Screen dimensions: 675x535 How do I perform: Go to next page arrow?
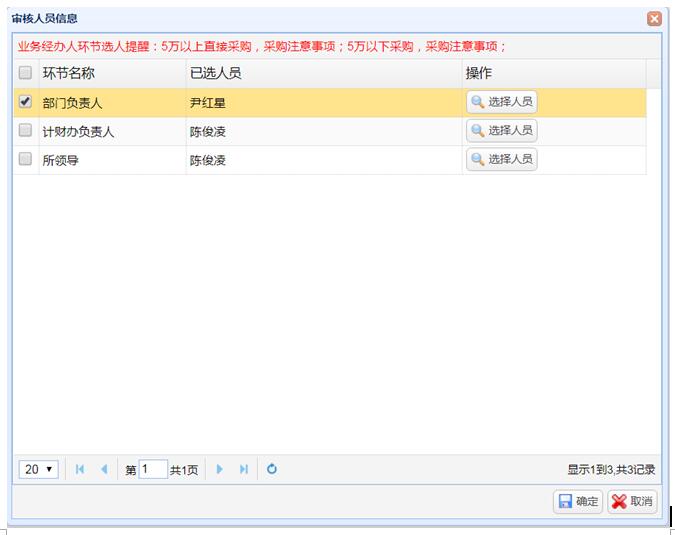(220, 469)
